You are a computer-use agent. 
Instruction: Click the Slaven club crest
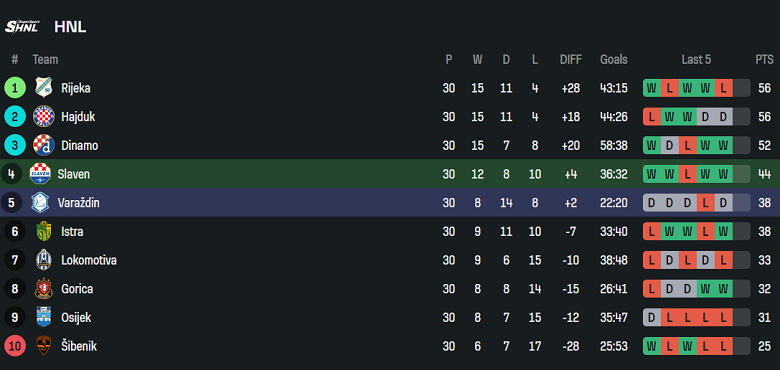[40, 174]
